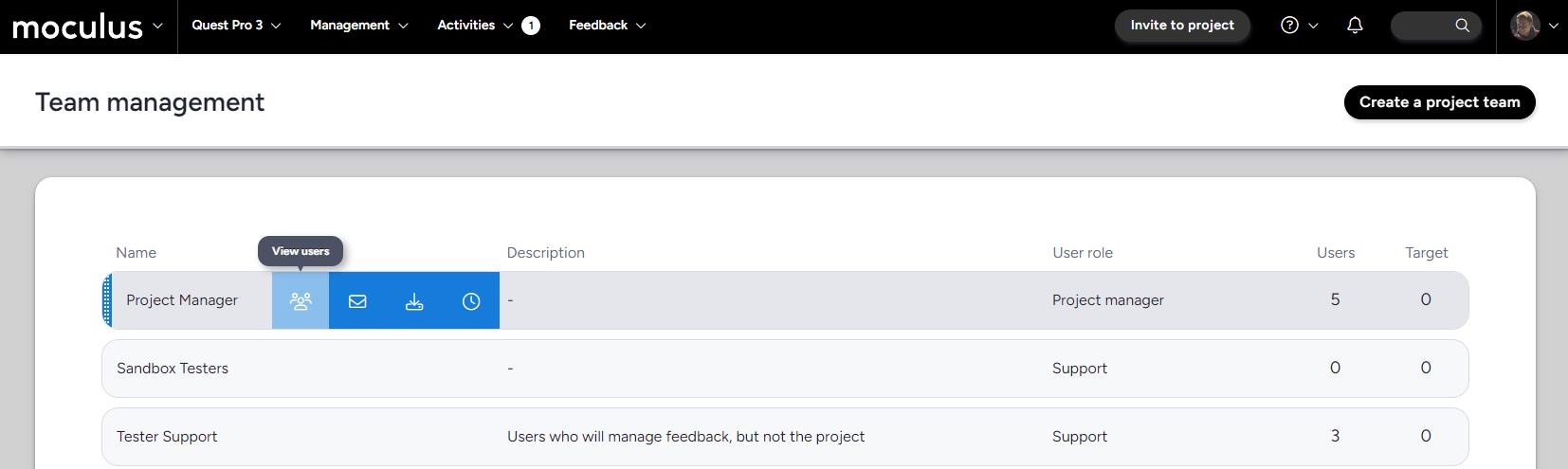Image resolution: width=1568 pixels, height=469 pixels.
Task: Open the user profile avatar
Action: (x=1524, y=26)
